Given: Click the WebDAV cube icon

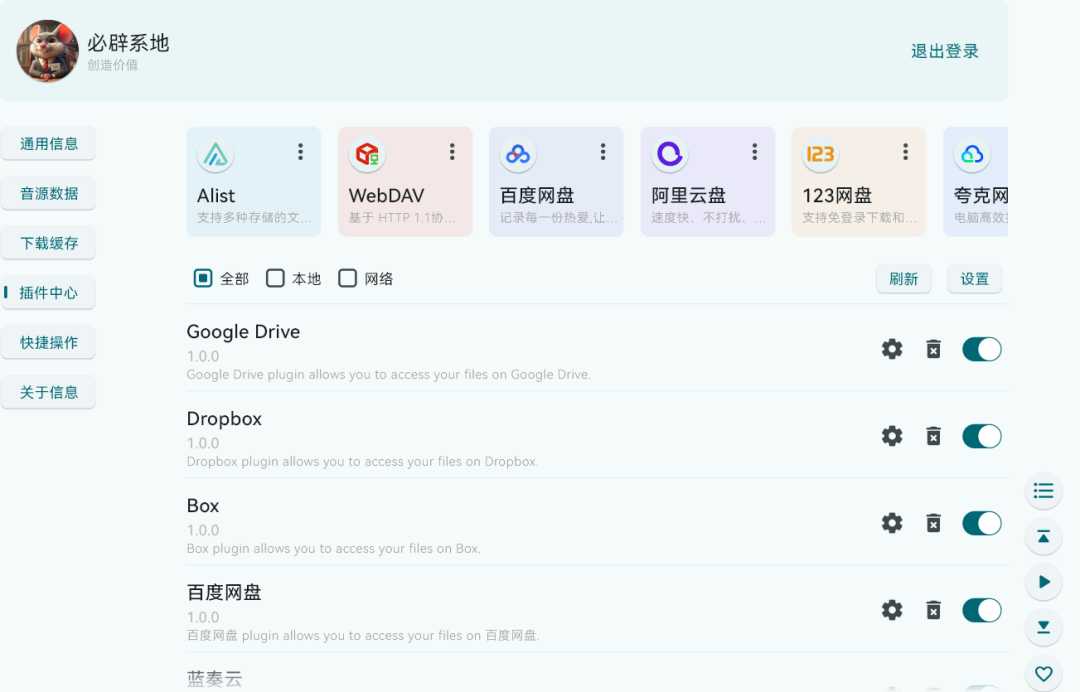Looking at the screenshot, I should [x=367, y=154].
